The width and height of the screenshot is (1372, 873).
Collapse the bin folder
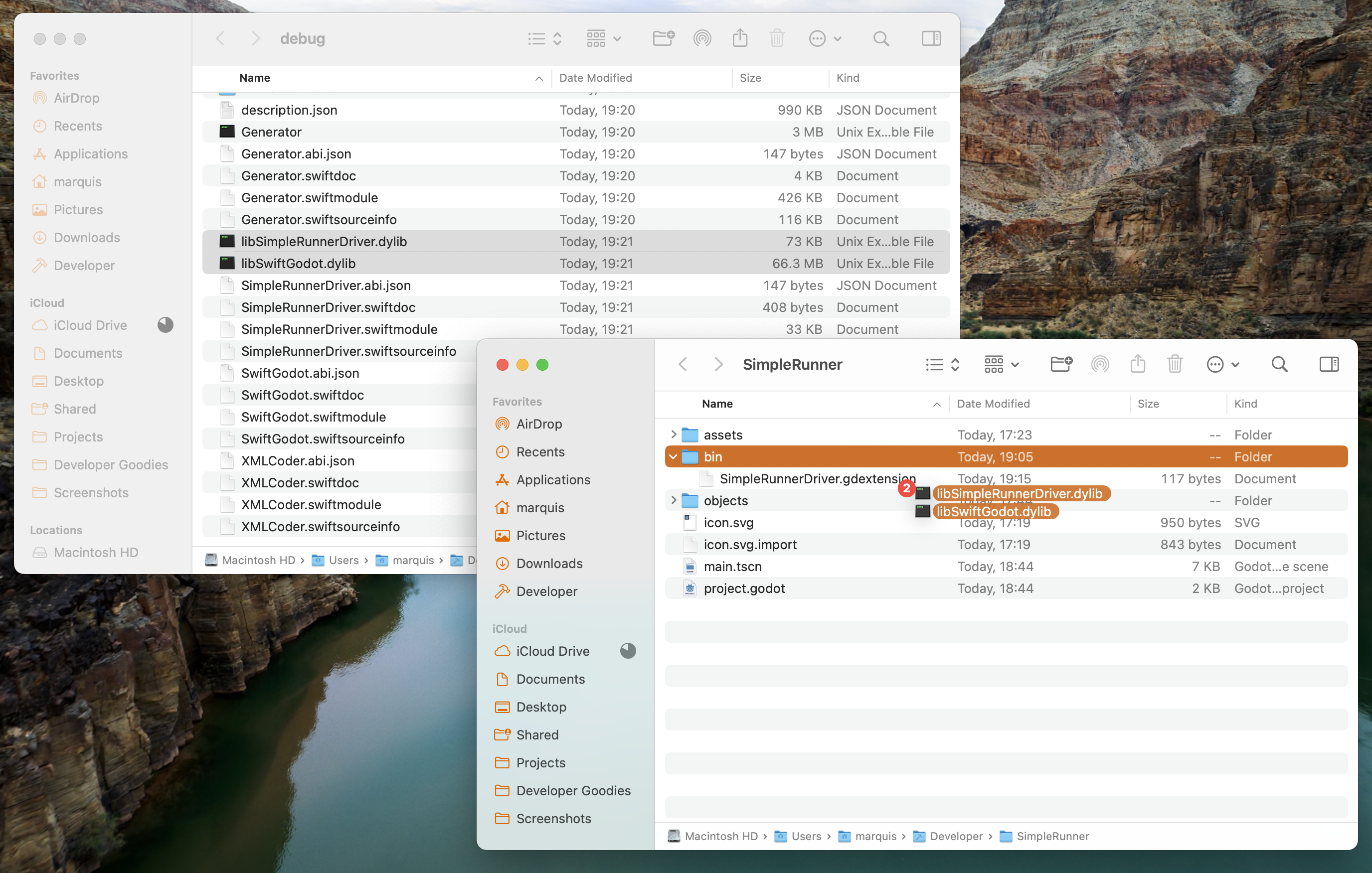pos(674,457)
